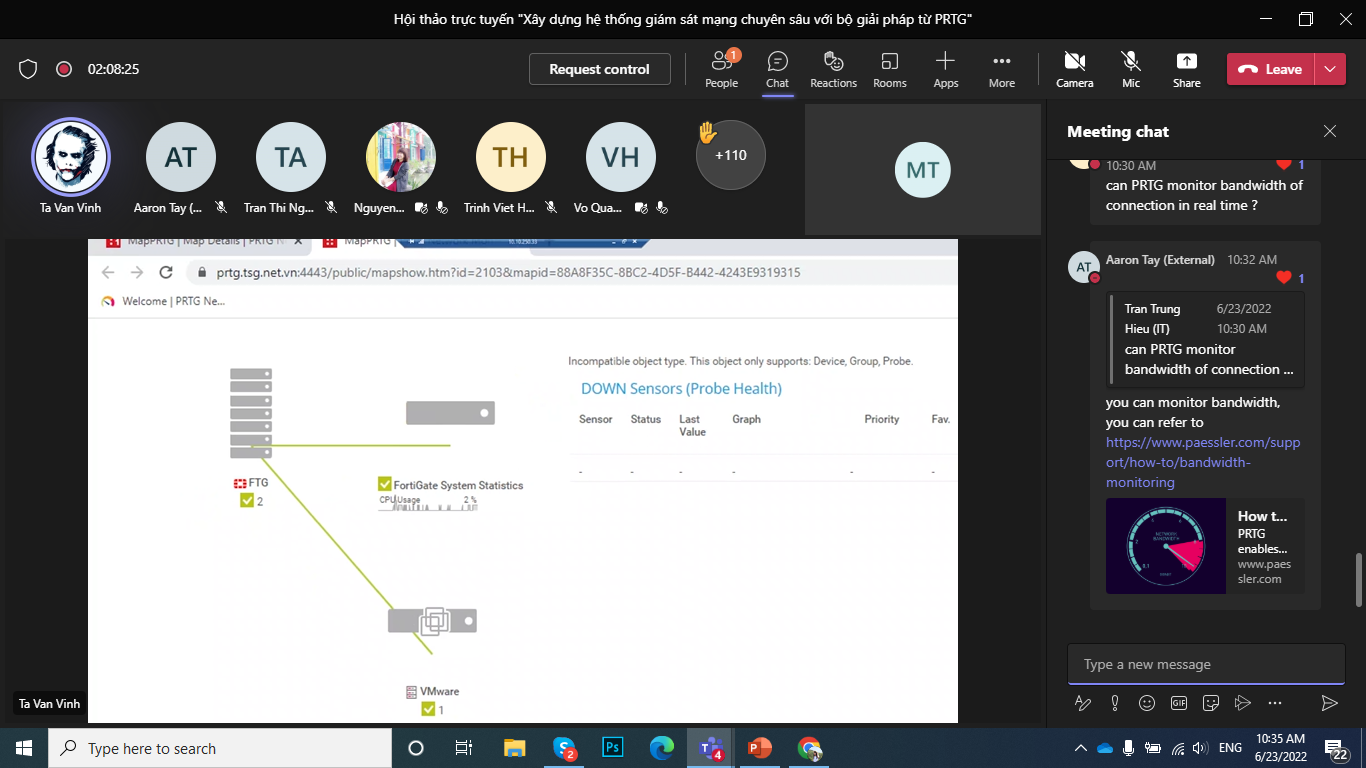Open the bandwidth gauge link preview thumbnail

coord(1165,546)
